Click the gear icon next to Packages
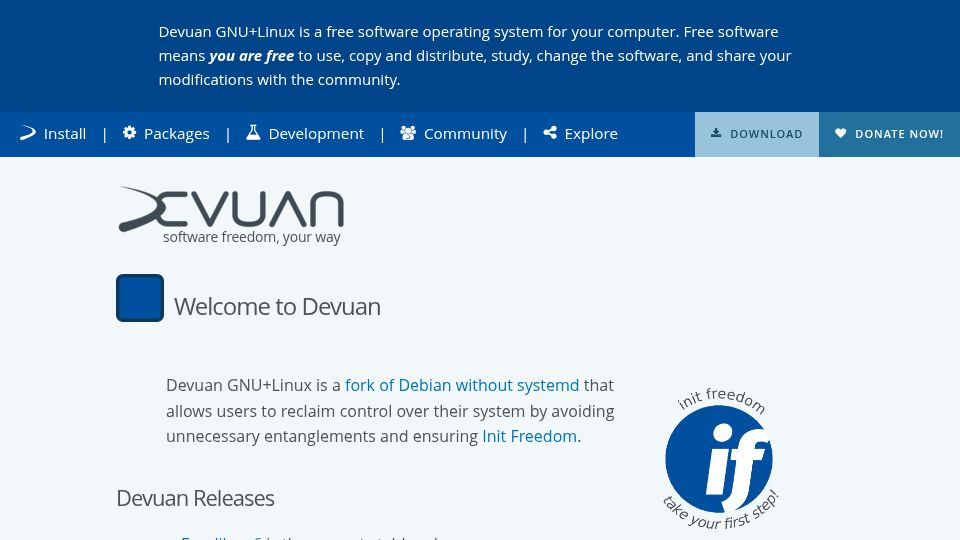 129,132
